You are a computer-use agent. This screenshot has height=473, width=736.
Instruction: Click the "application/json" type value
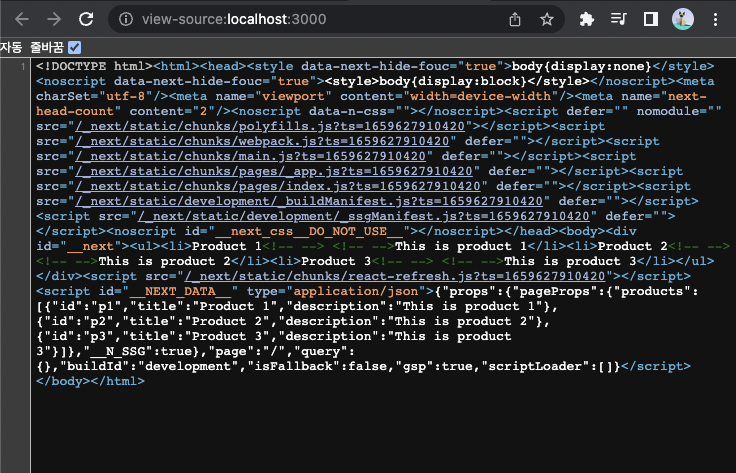[x=356, y=291]
